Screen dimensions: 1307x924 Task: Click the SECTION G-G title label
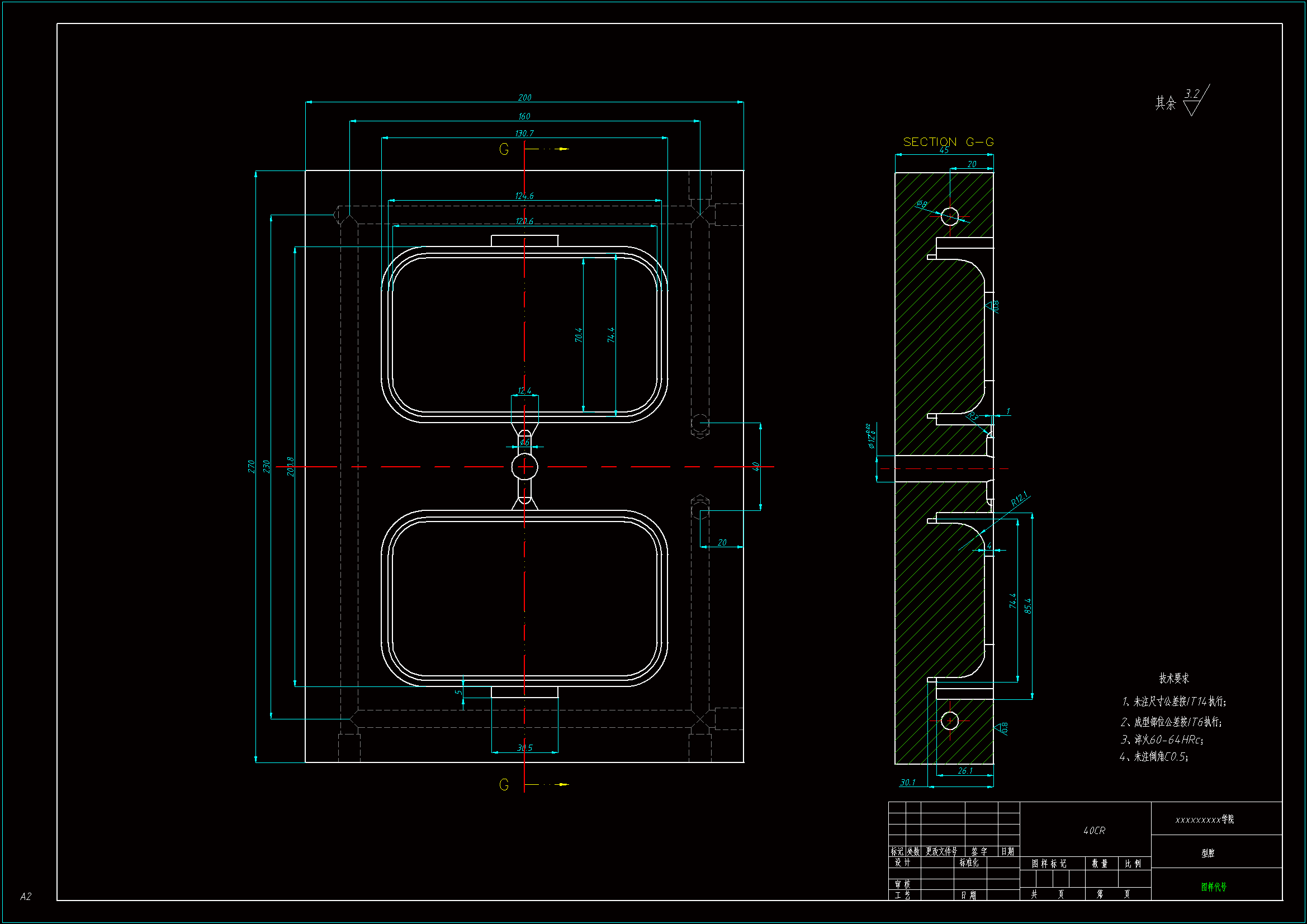pyautogui.click(x=948, y=142)
